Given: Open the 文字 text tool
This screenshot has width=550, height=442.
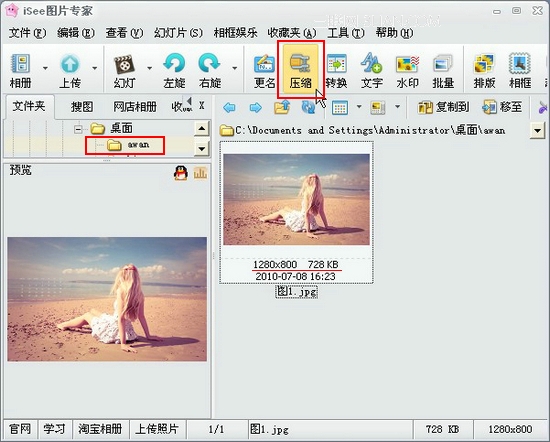Looking at the screenshot, I should tap(371, 71).
